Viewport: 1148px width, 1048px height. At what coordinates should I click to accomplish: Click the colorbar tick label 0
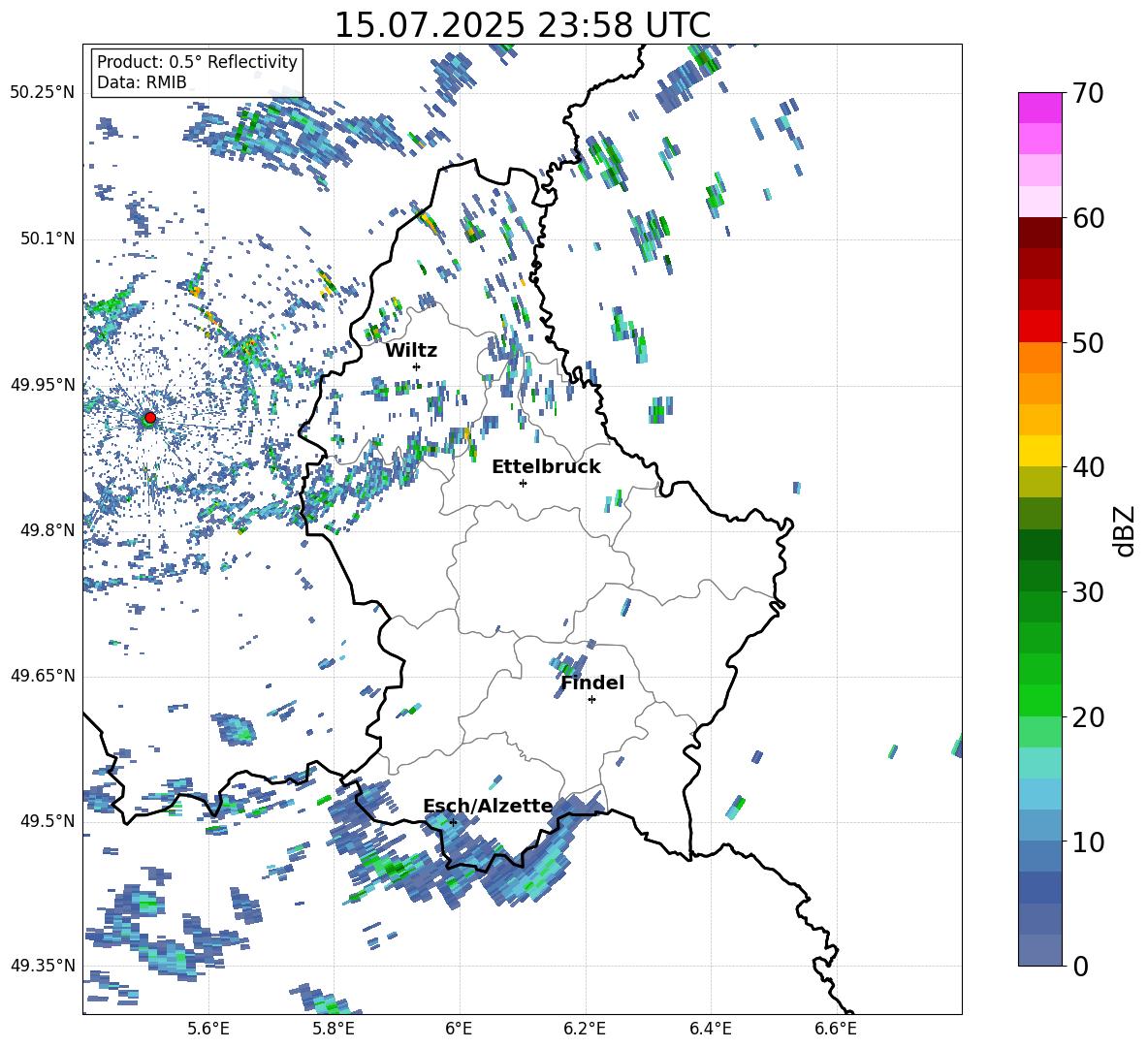(x=1080, y=966)
